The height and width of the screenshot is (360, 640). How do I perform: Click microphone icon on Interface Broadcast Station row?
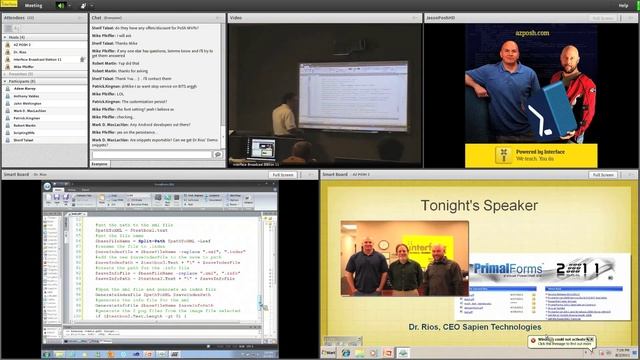[x=82, y=59]
